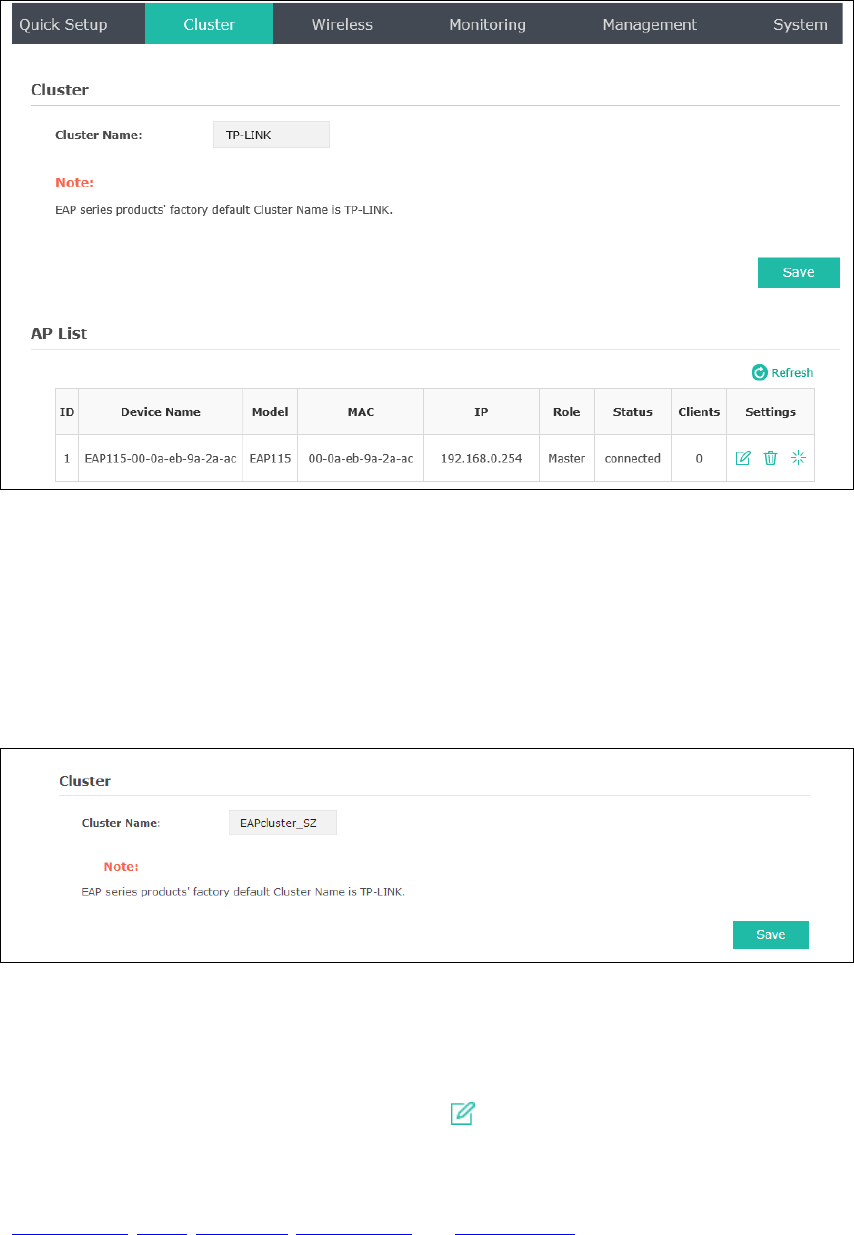Refresh the AP List
854x1235 pixels.
pos(783,373)
